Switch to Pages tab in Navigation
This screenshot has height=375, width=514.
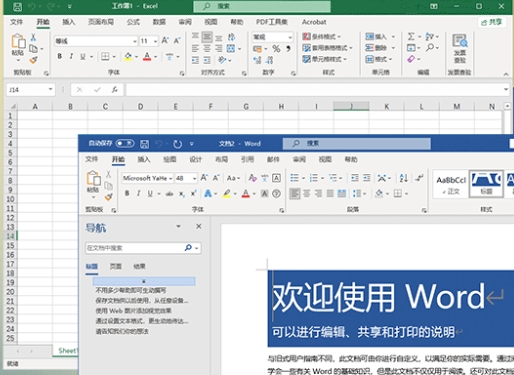point(116,266)
